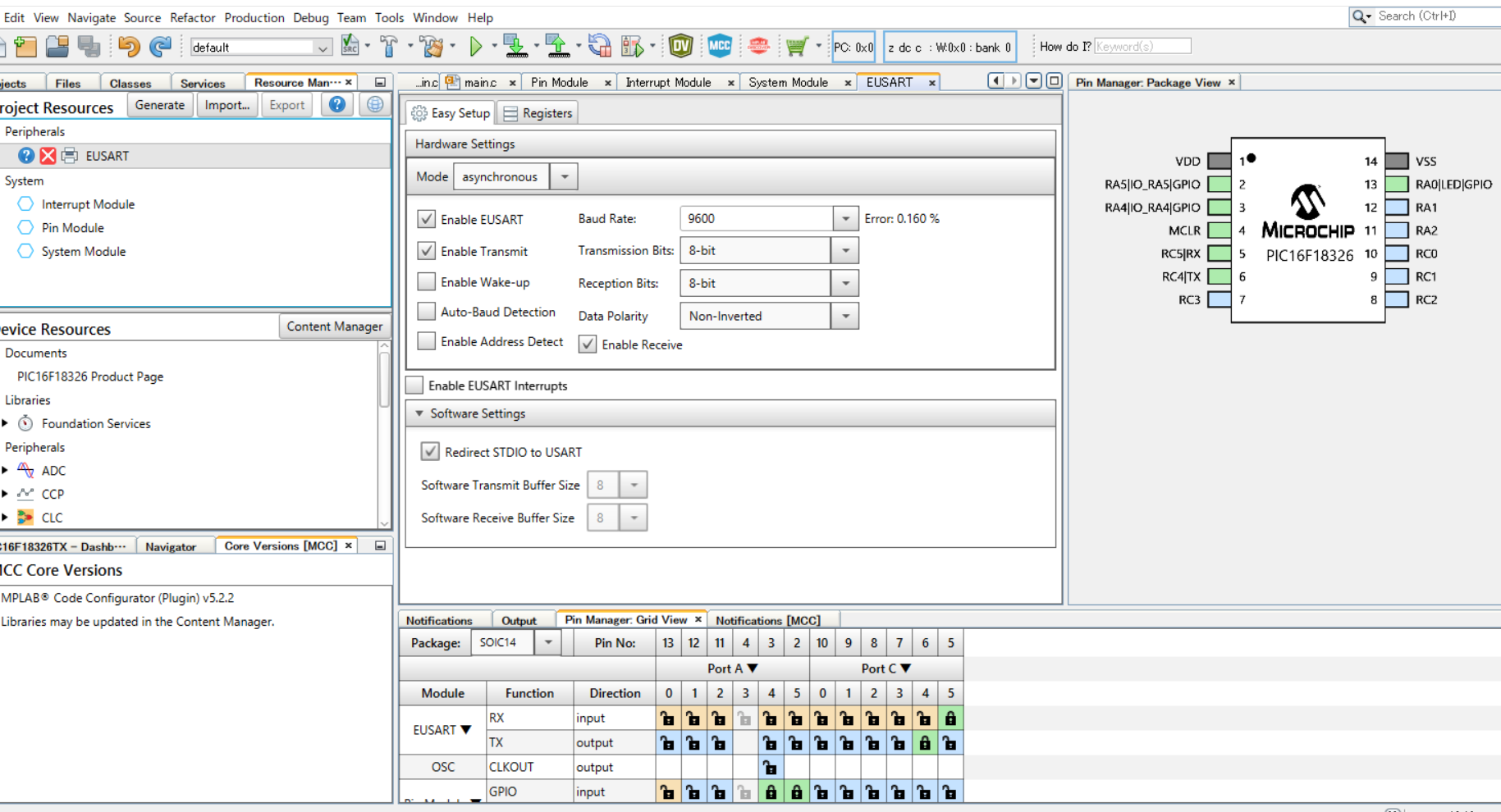Click the Content Manager button
This screenshot has width=1501, height=812.
click(334, 326)
